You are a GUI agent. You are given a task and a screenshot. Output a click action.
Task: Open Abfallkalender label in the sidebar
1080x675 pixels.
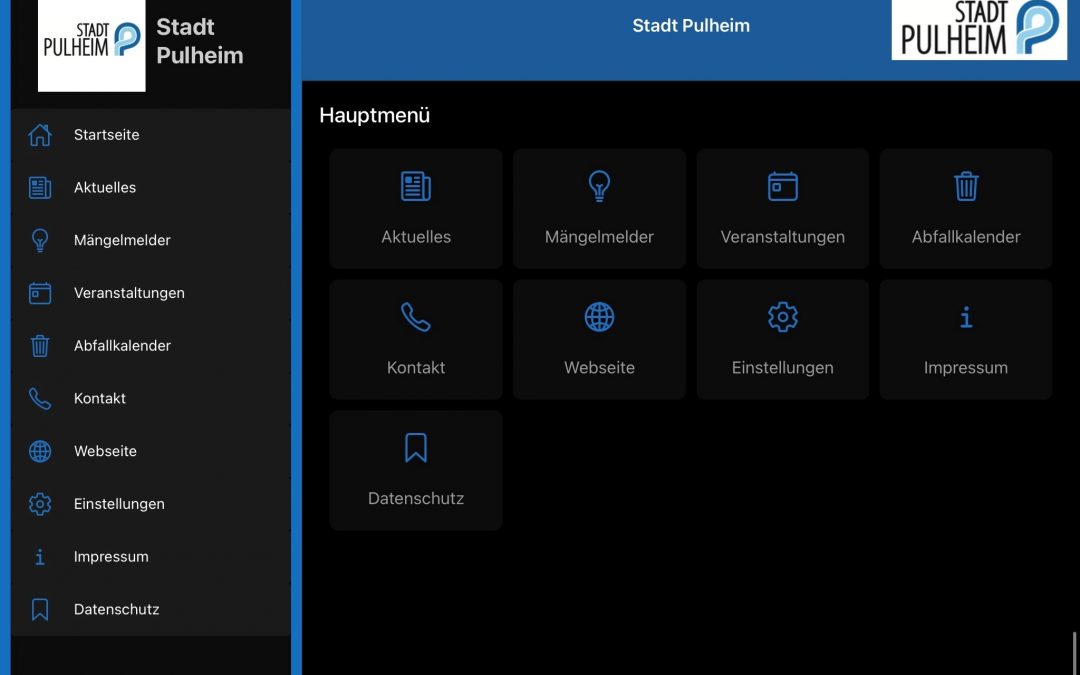click(122, 346)
